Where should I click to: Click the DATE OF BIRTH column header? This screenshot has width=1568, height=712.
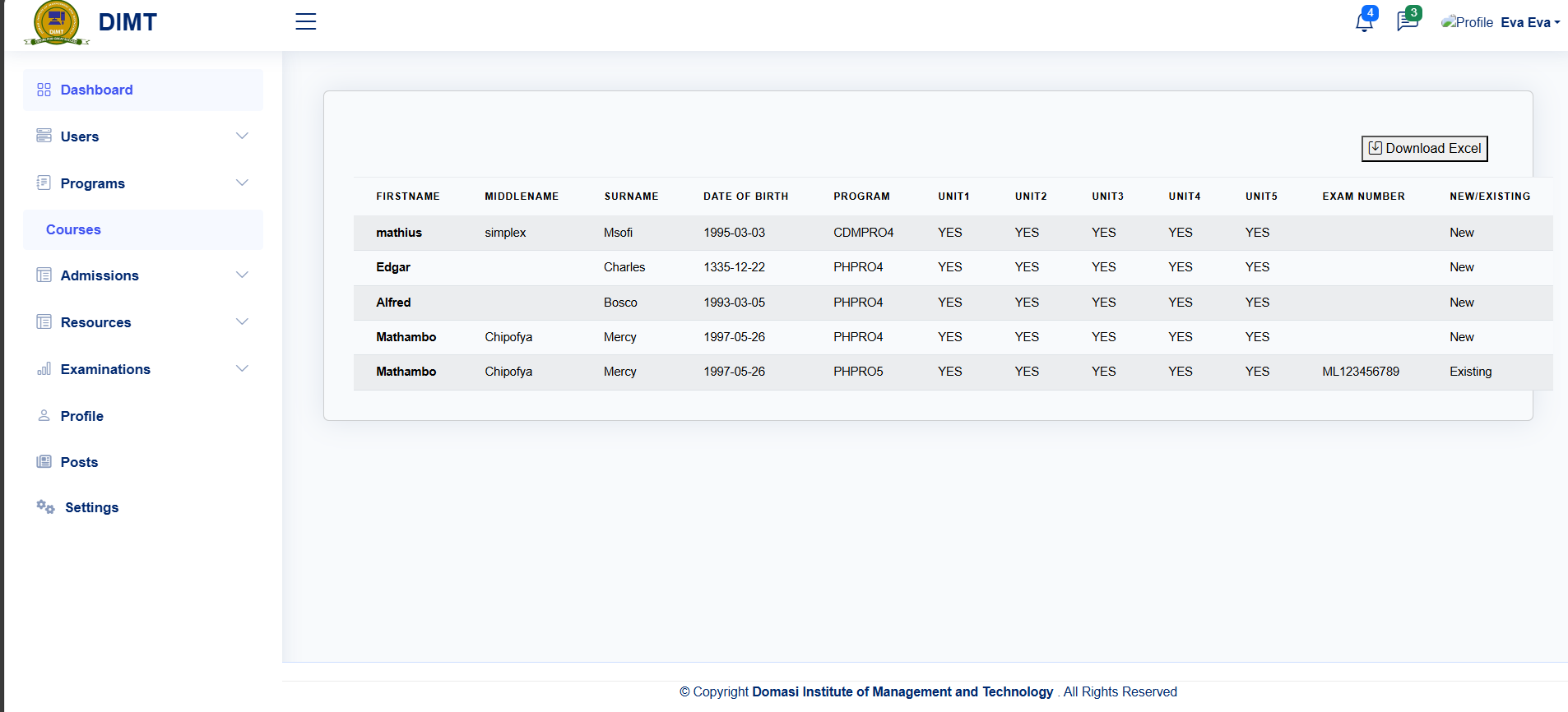[x=745, y=196]
